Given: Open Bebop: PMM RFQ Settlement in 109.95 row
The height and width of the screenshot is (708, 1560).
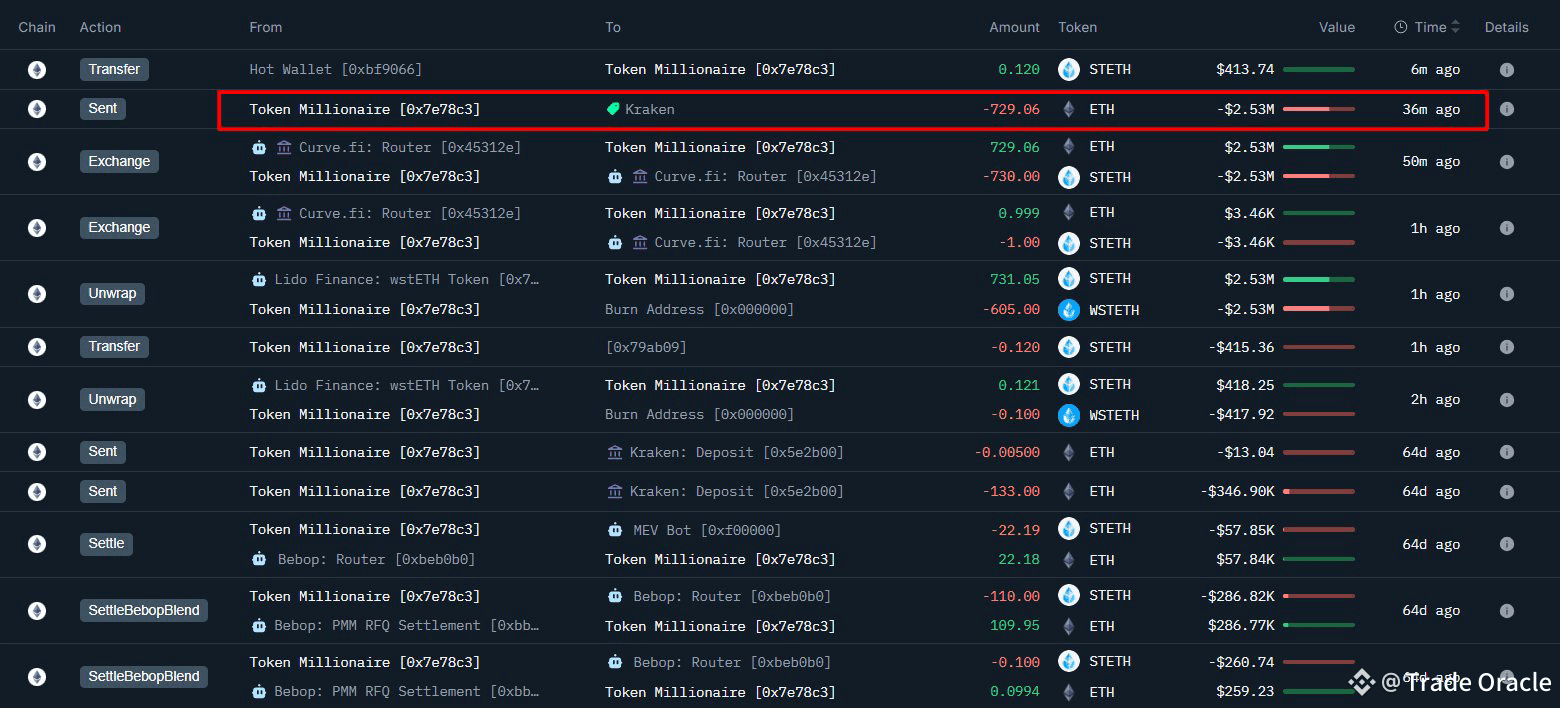Looking at the screenshot, I should click(407, 626).
